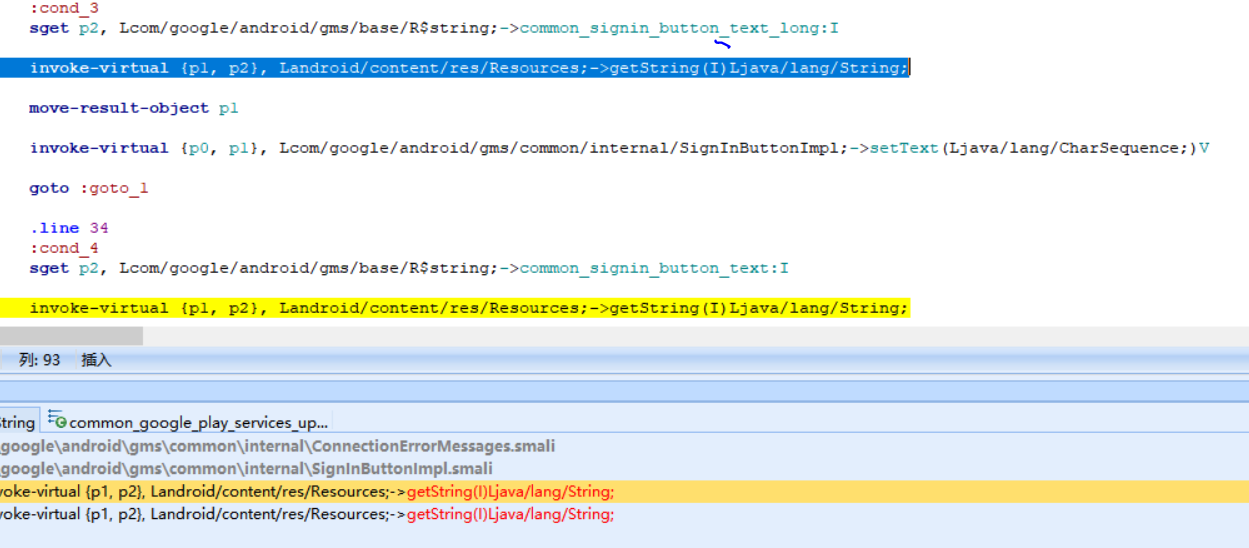The height and width of the screenshot is (548, 1249).
Task: Click the common_signin_button_text_long field reference
Action: 679,28
